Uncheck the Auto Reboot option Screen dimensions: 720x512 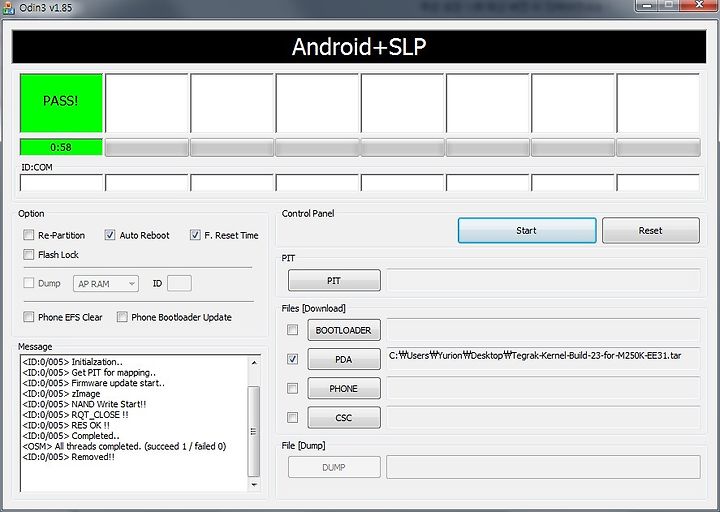[110, 235]
